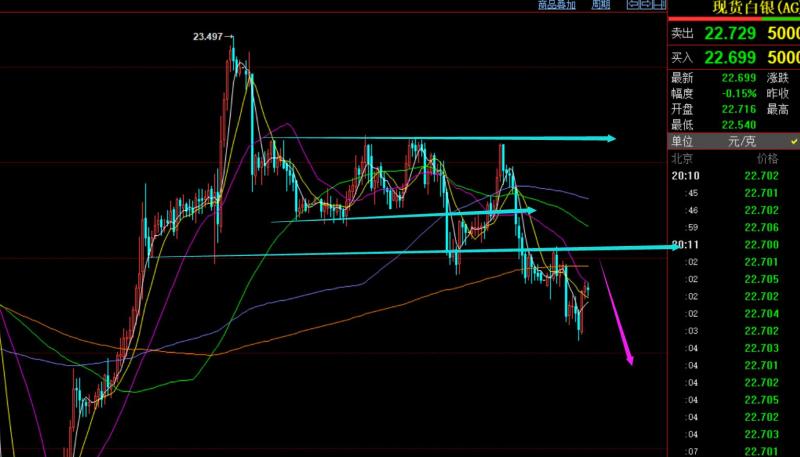Click the middle small chart icon beside 周期

click(x=645, y=5)
